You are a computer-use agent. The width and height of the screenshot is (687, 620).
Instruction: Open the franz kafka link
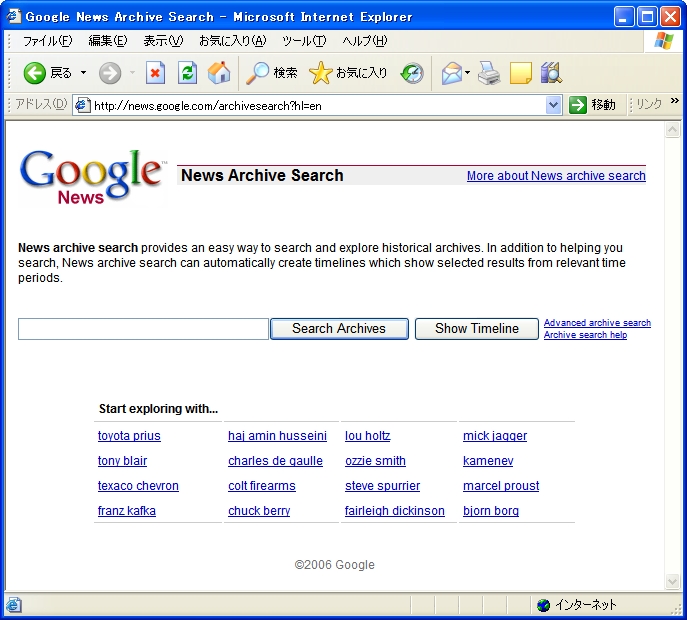(127, 511)
